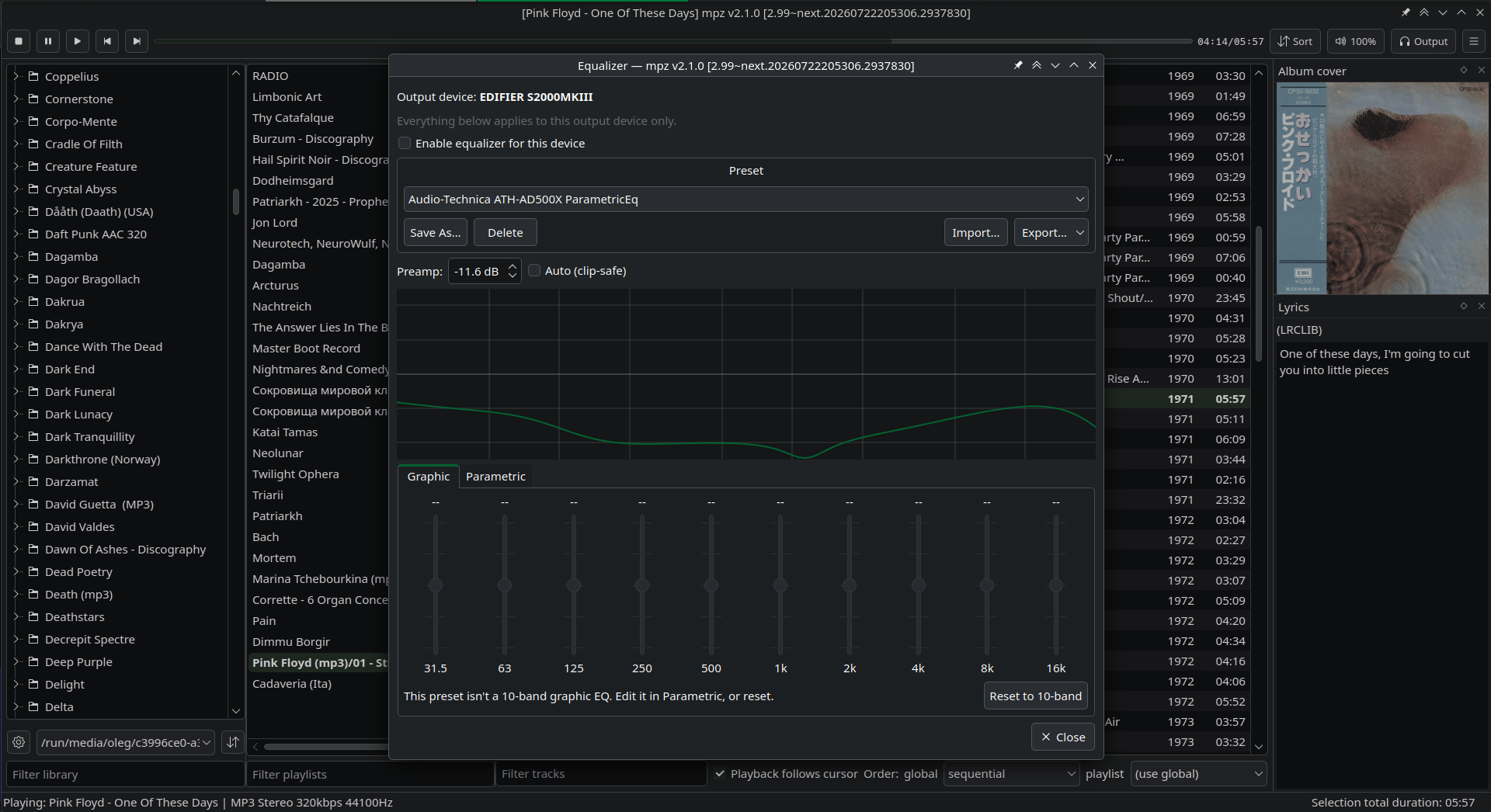Open the Coppelius folder in the library
The image size is (1491, 812).
pos(71,76)
